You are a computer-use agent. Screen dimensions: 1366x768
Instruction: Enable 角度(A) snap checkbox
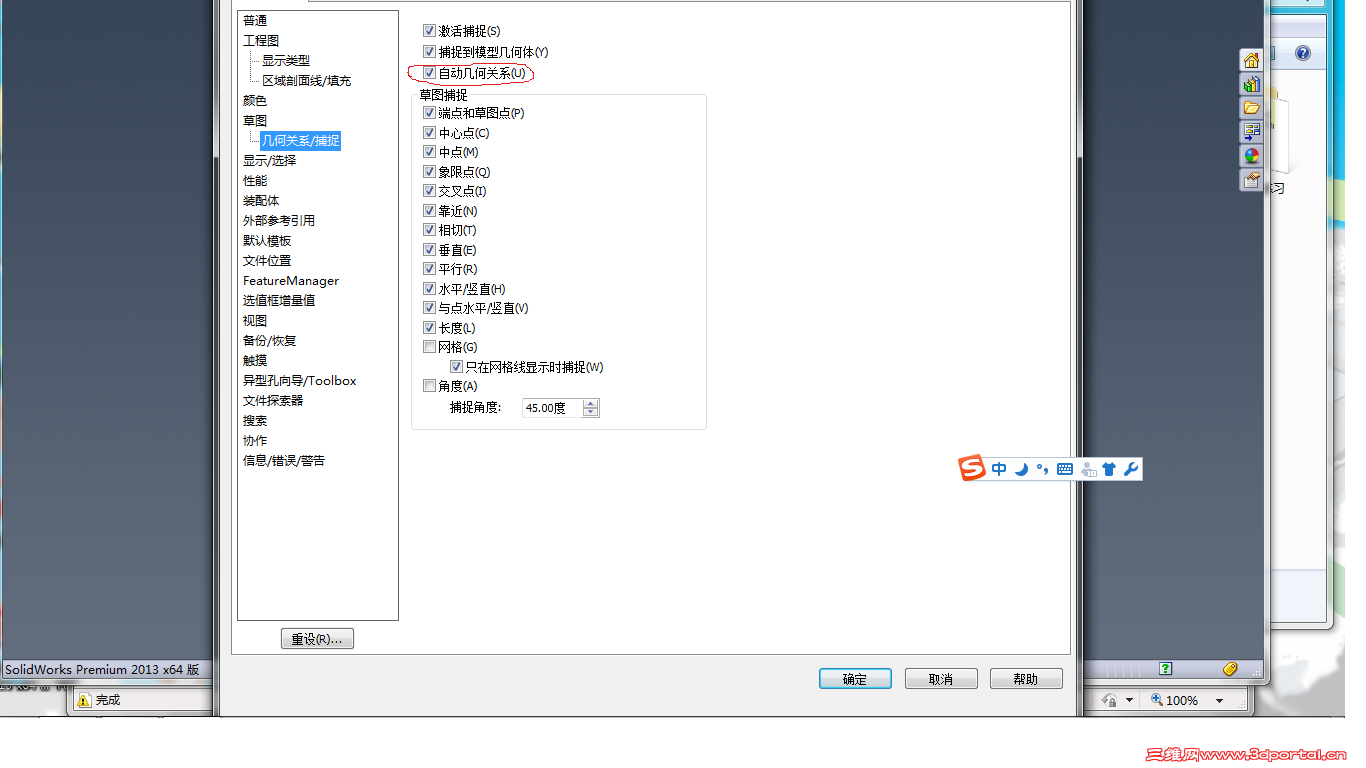pyautogui.click(x=430, y=386)
